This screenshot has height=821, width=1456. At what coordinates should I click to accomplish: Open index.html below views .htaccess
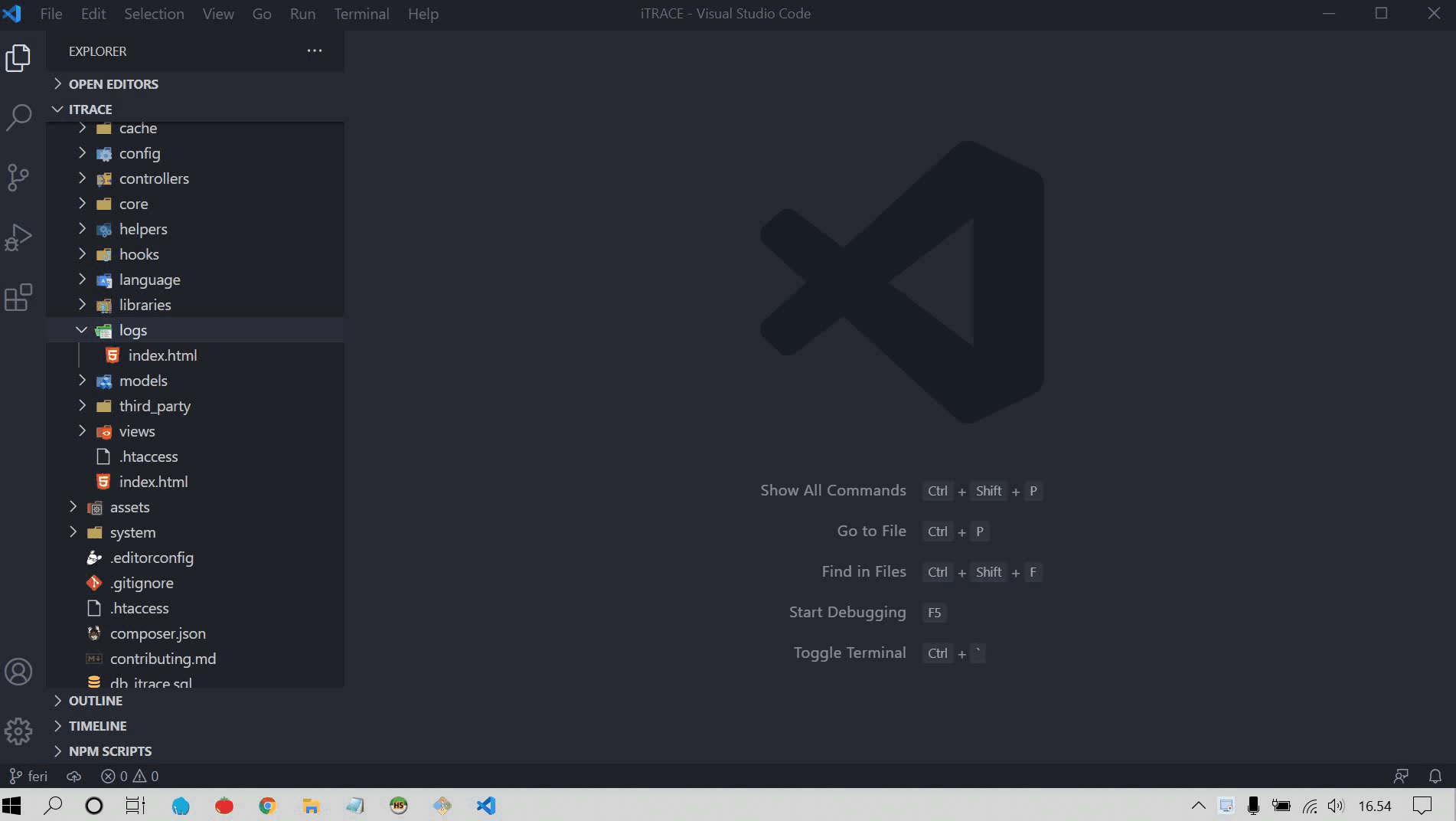pyautogui.click(x=195, y=482)
